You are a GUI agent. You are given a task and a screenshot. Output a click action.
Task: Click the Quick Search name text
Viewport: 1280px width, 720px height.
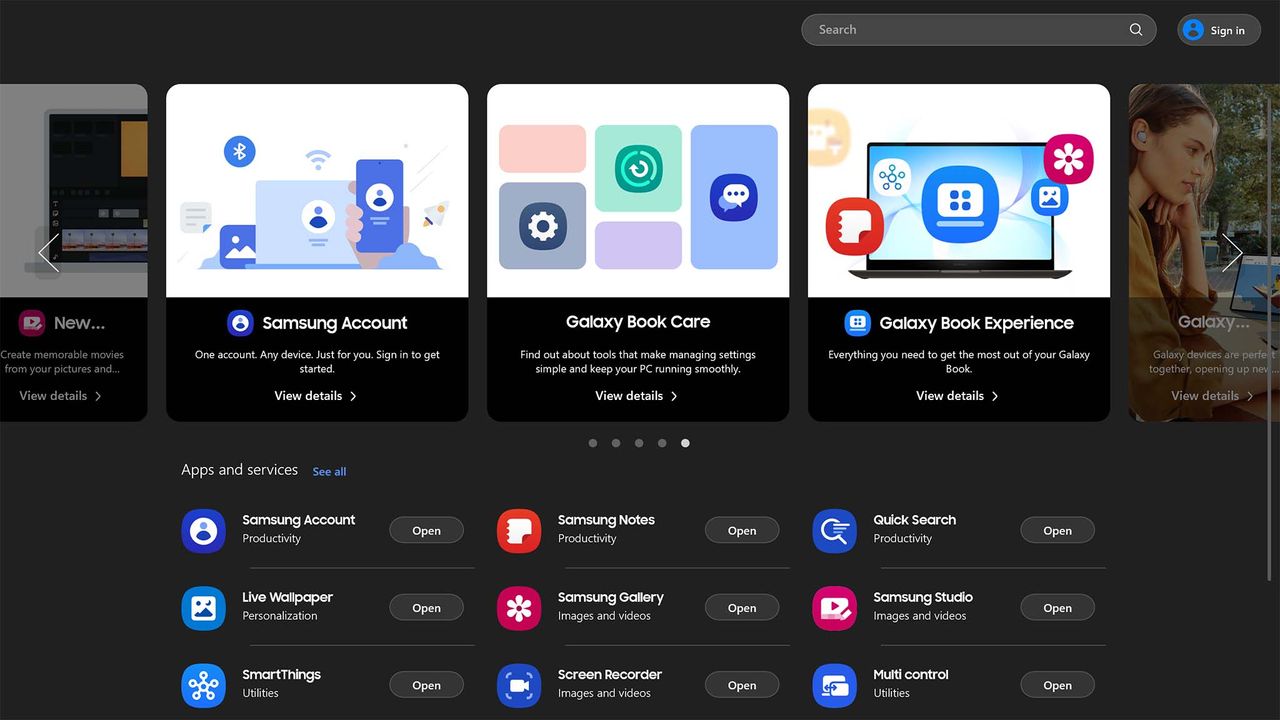[x=915, y=520]
